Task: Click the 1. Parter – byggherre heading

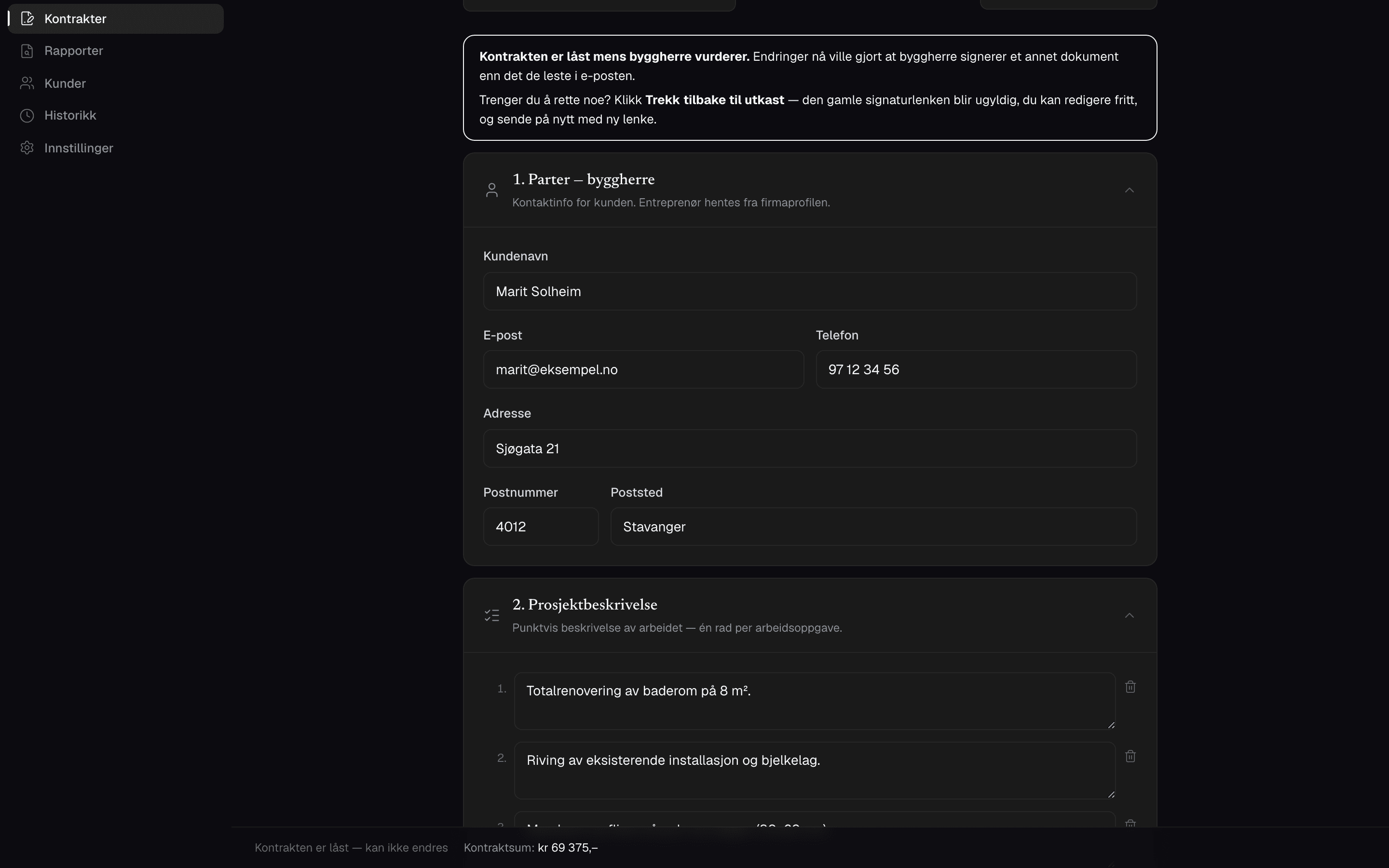Action: 583,180
